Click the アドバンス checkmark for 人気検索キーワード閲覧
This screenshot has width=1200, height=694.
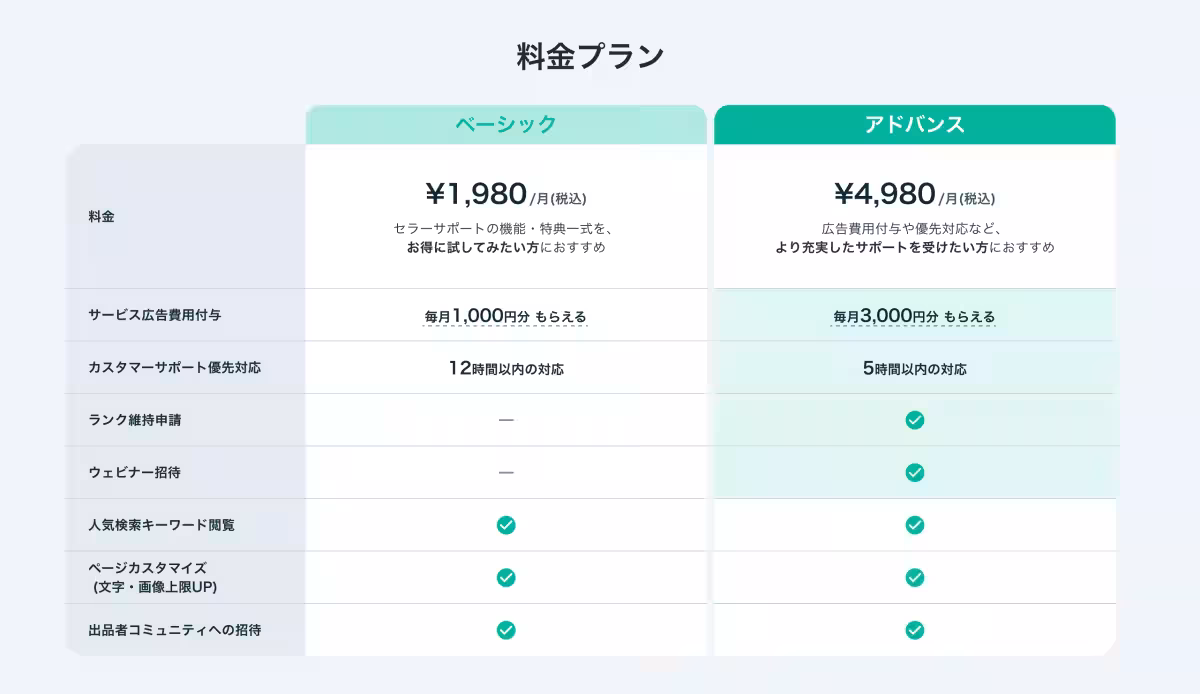click(914, 525)
